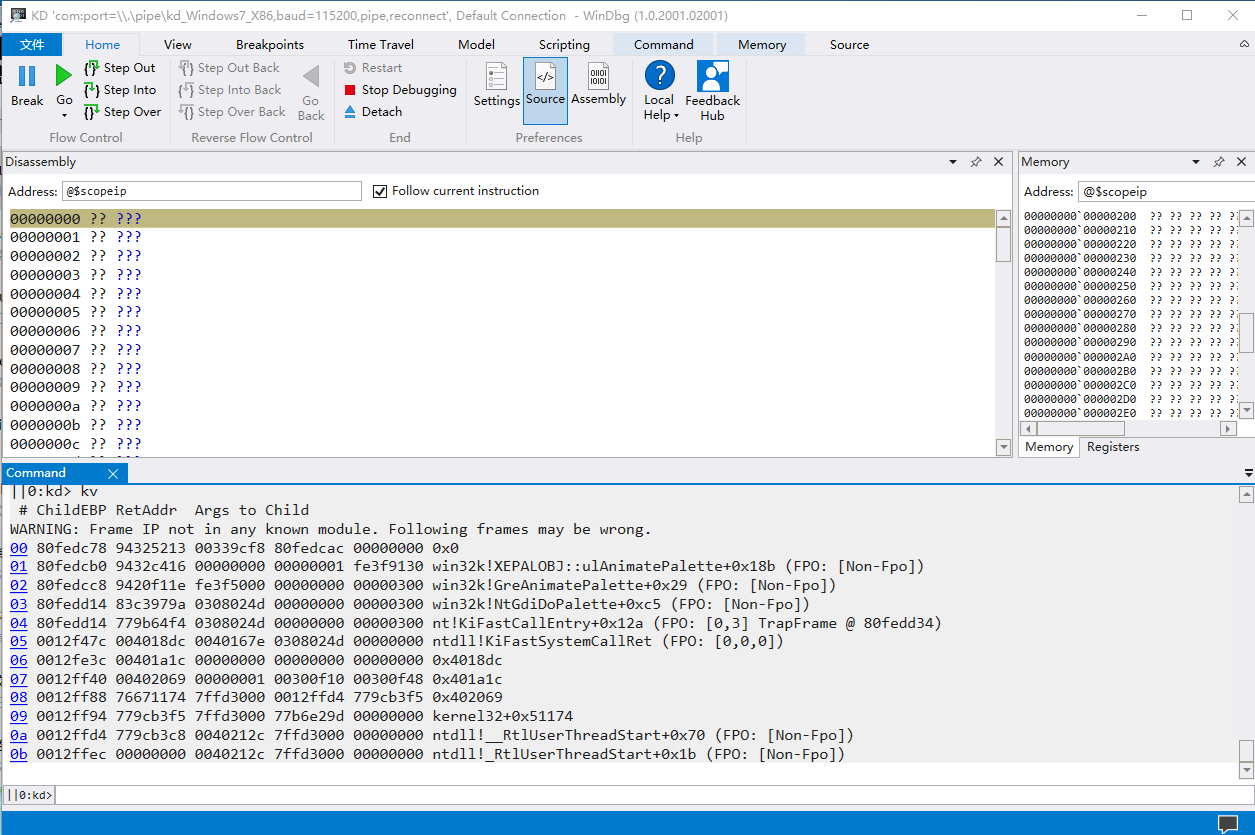1255x835 pixels.
Task: Click the WinDbg title bar app icon
Action: [17, 15]
